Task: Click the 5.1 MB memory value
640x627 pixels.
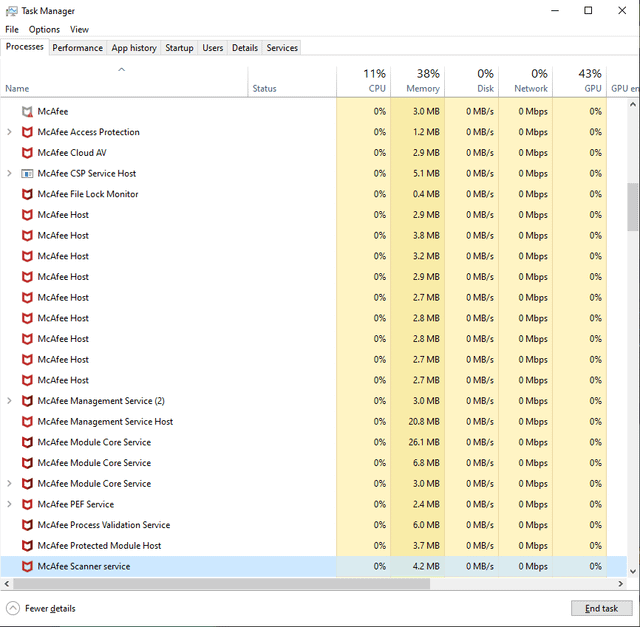Action: (x=426, y=173)
